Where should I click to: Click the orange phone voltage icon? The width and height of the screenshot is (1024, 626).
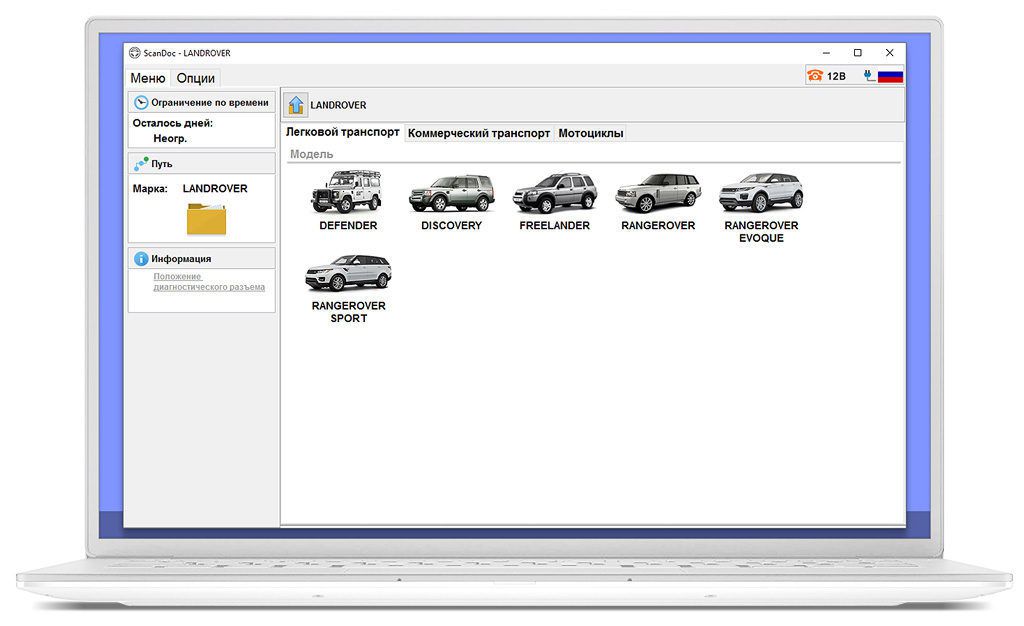815,76
